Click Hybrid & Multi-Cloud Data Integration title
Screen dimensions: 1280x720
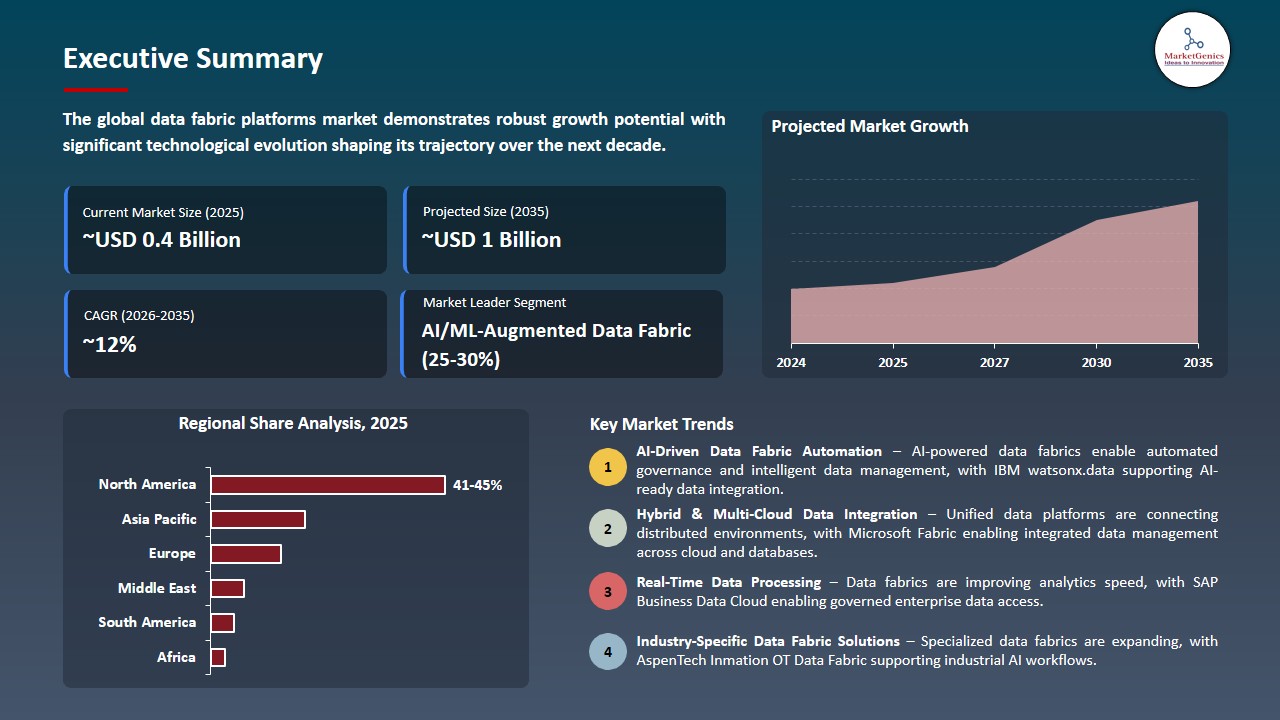click(x=777, y=514)
